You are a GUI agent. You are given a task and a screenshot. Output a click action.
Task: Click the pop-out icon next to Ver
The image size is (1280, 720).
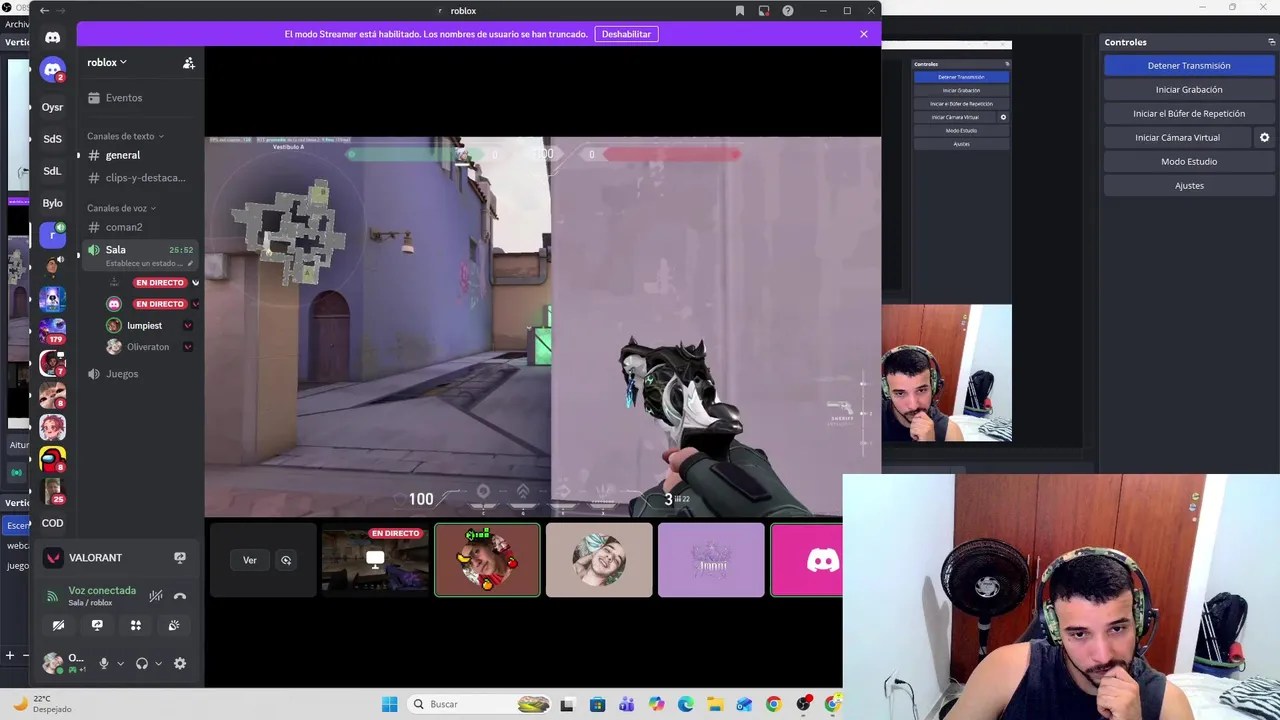click(286, 560)
